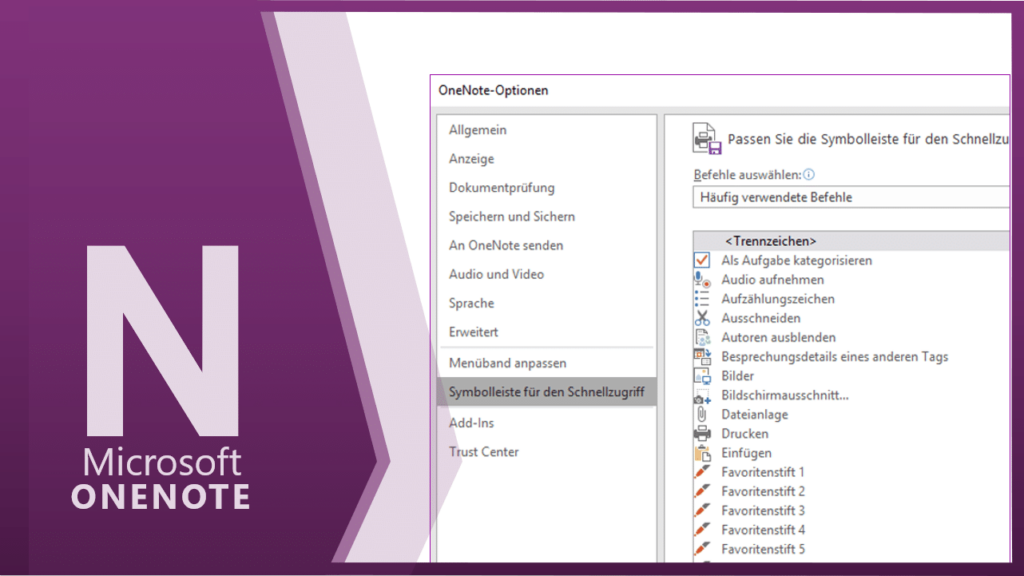Pick the 'Einfügen' command label
This screenshot has height=576, width=1024.
coord(746,453)
